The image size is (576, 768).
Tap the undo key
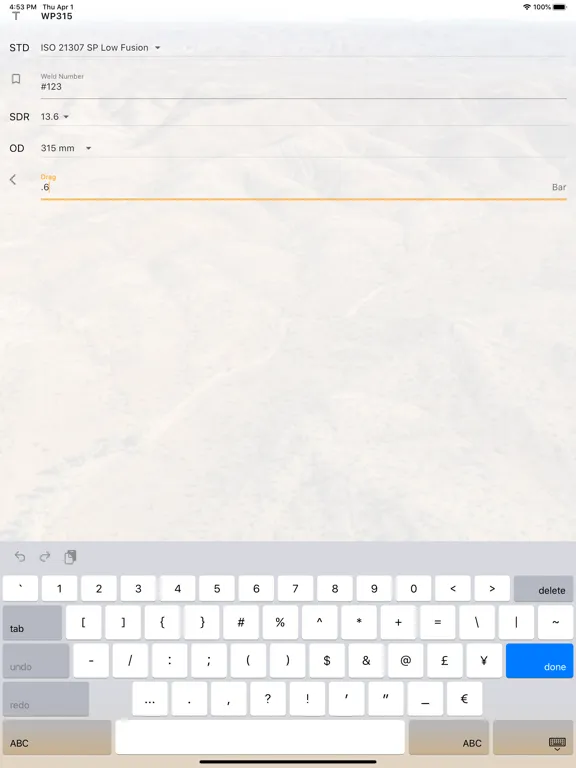[x=36, y=661]
